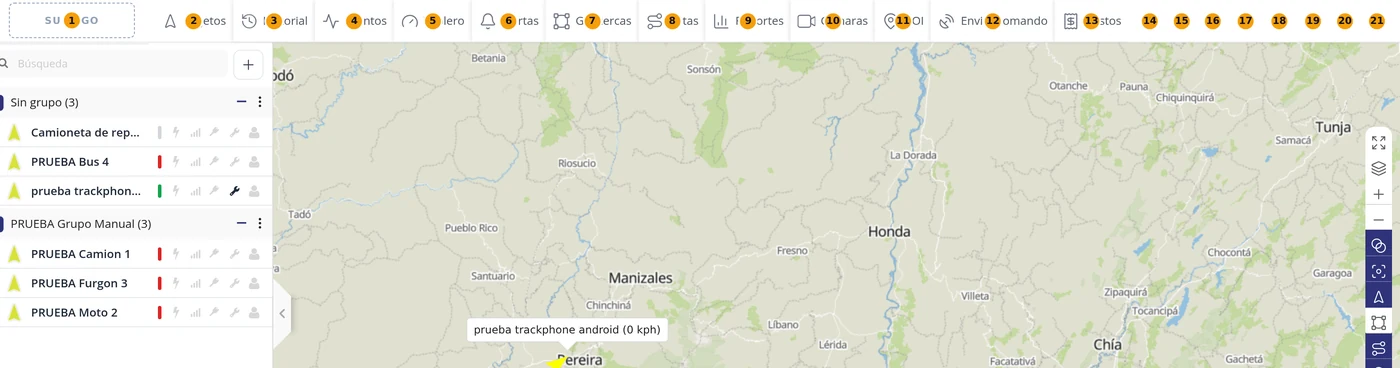Image resolution: width=1400 pixels, height=368 pixels.
Task: Click the signal icon on prueba trackphon... row
Action: 195,191
